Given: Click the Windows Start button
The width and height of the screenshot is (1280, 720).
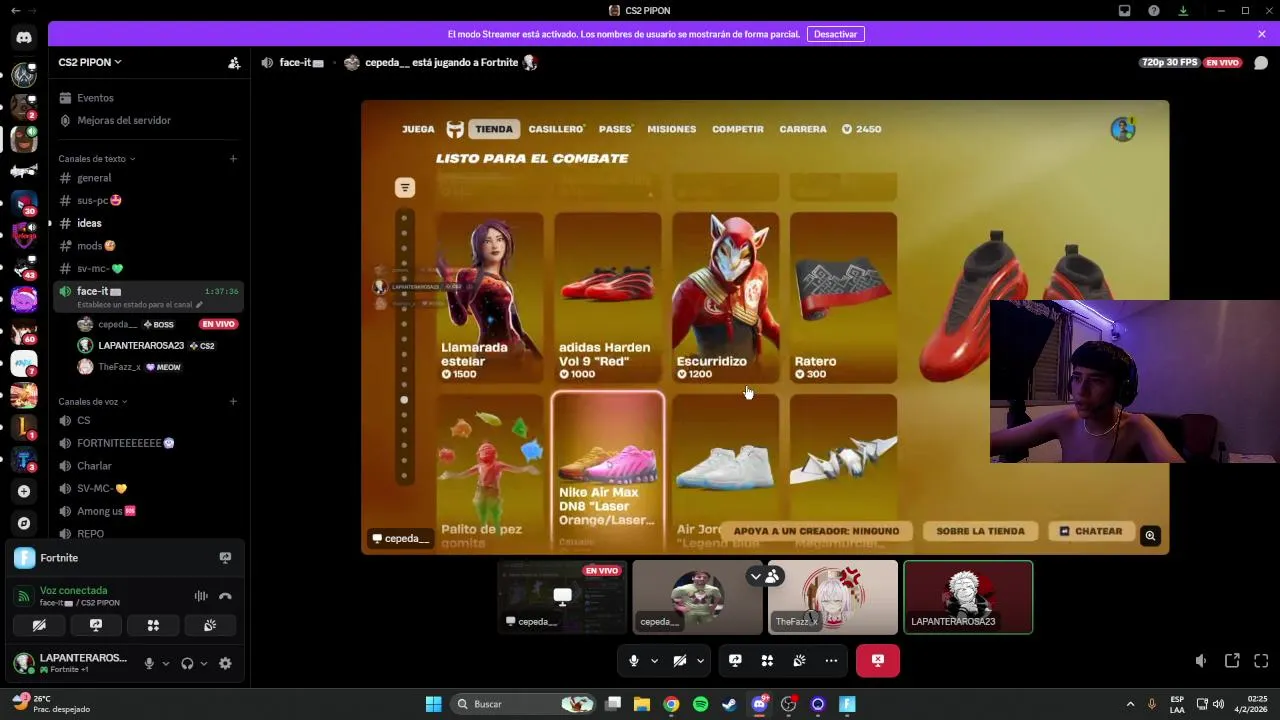Looking at the screenshot, I should tap(433, 704).
